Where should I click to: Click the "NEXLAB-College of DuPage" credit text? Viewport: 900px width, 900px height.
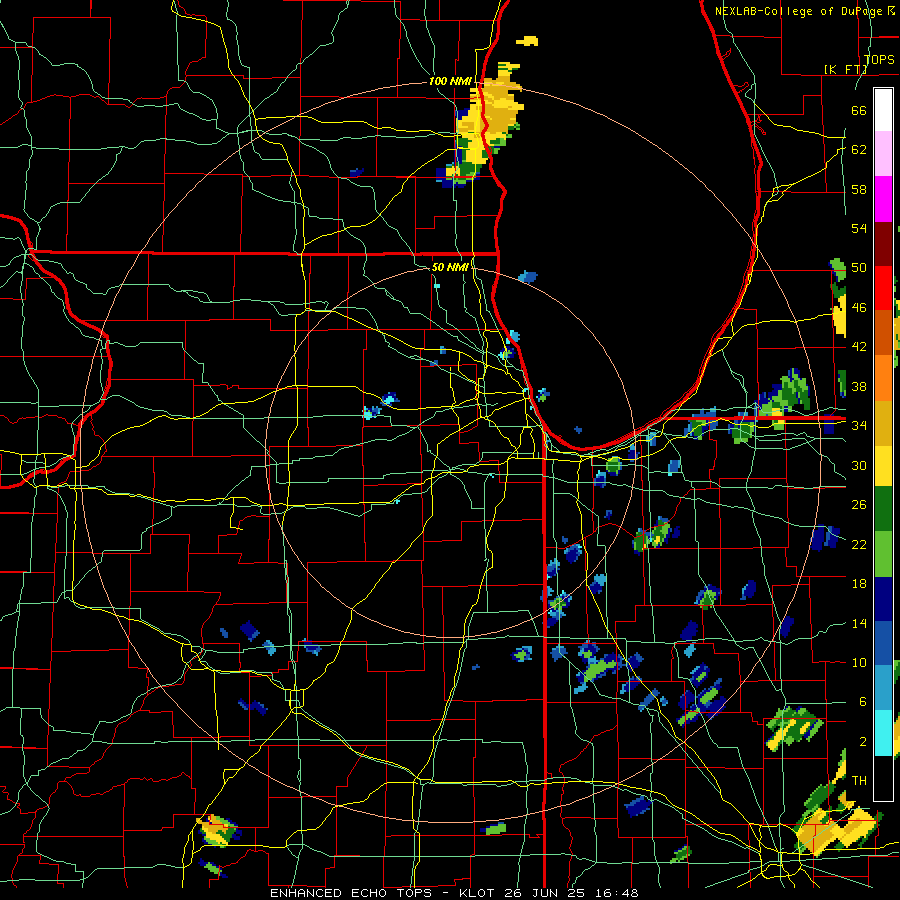pos(800,11)
